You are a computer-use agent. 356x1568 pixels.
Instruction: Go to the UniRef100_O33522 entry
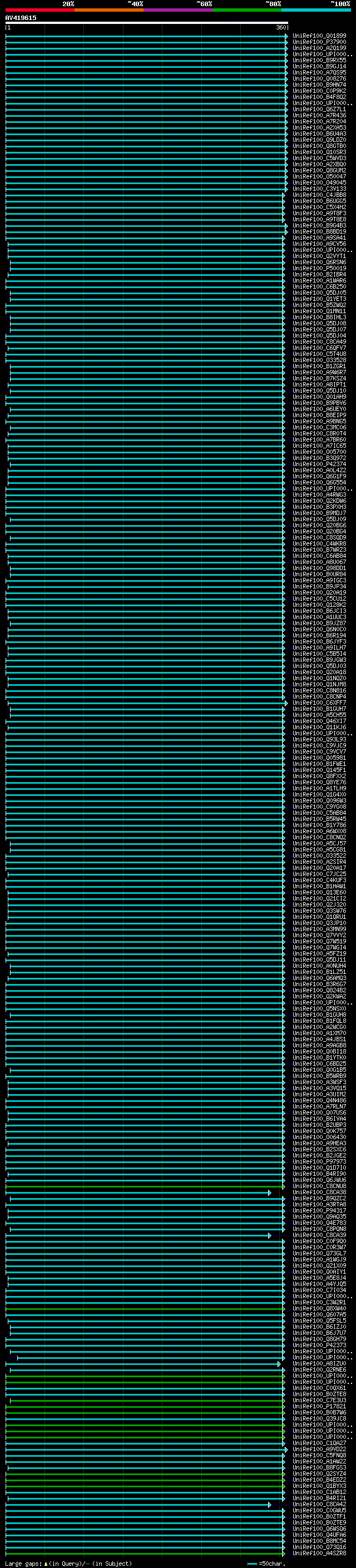pyautogui.click(x=319, y=856)
